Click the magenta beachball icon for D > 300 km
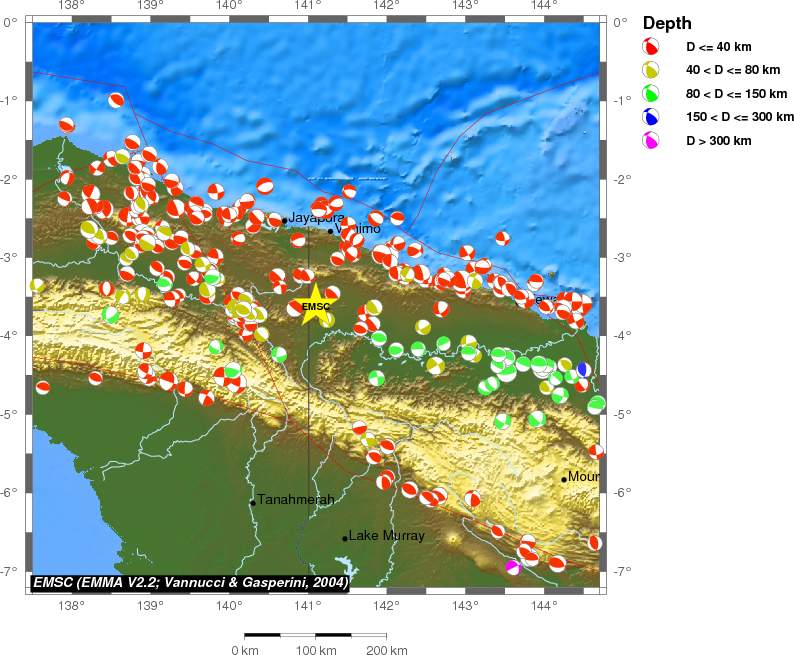Viewport: 794px width, 655px height. (651, 140)
